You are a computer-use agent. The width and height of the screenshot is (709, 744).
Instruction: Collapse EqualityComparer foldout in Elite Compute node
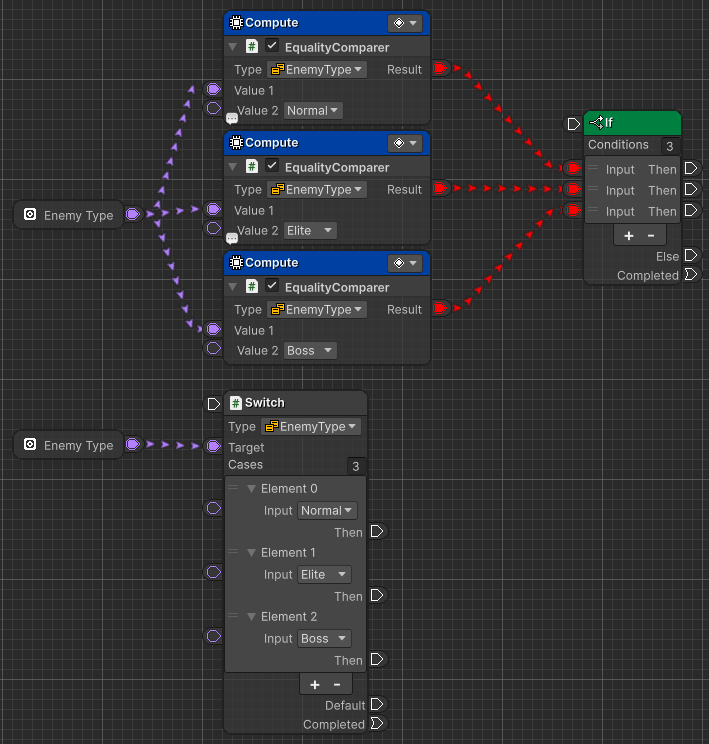[233, 167]
